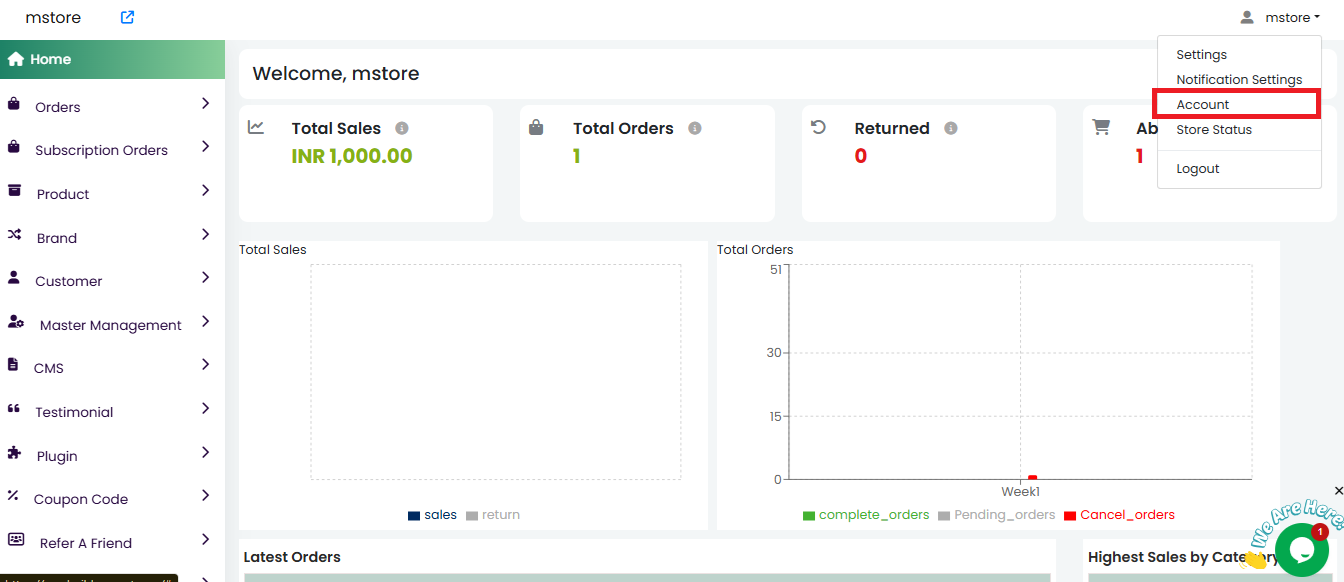The image size is (1344, 582).
Task: Click the Total Sales info icon
Action: 402,129
